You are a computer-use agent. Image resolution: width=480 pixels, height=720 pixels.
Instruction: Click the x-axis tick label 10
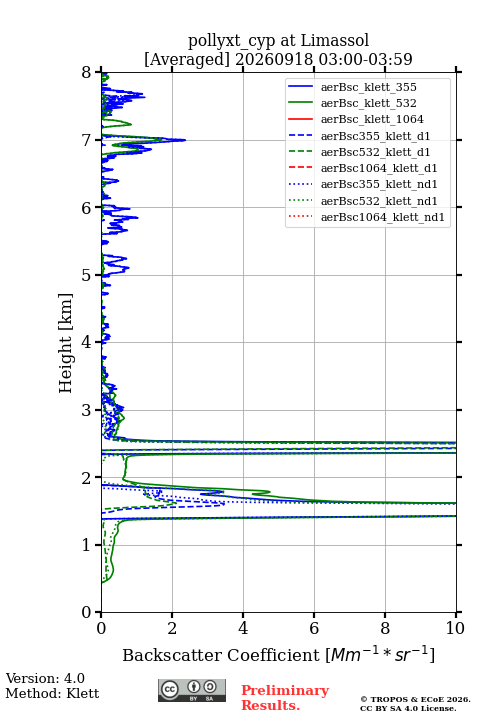tap(455, 628)
